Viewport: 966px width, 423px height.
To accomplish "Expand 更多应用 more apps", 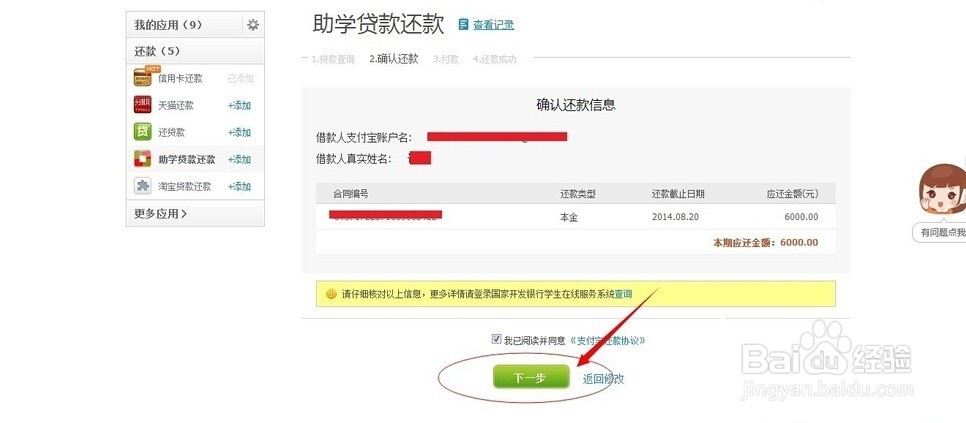I will click(x=161, y=214).
